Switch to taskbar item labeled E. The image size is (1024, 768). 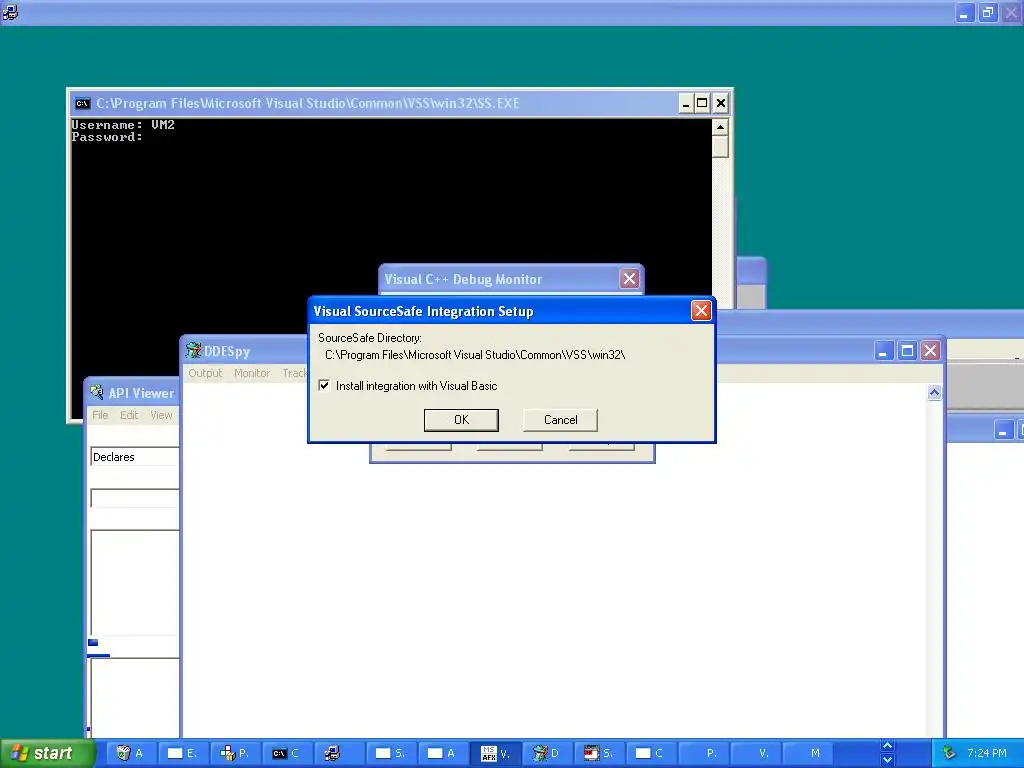pyautogui.click(x=183, y=753)
